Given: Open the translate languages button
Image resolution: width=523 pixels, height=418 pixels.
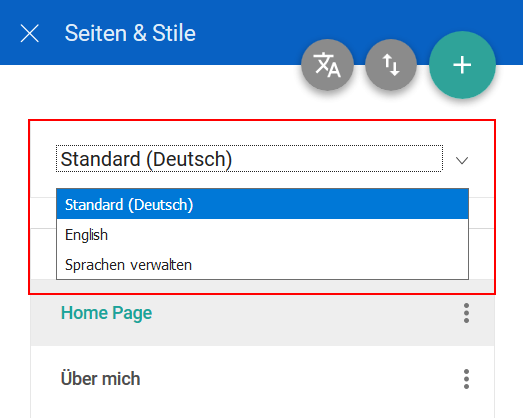Looking at the screenshot, I should click(x=327, y=65).
